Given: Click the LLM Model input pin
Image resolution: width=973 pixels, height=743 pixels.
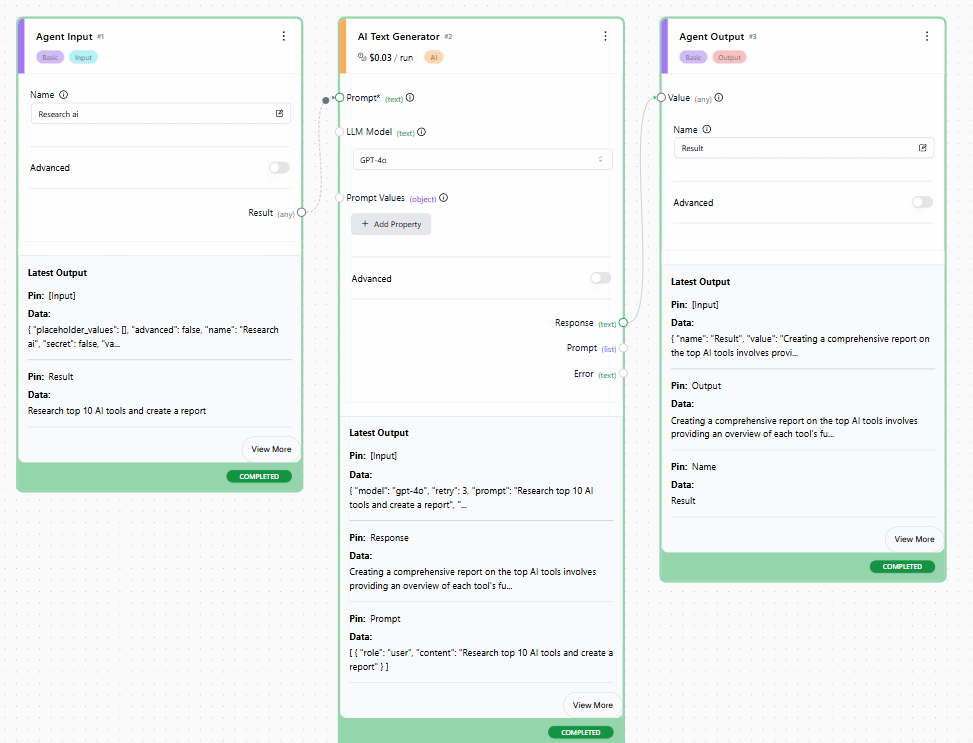Looking at the screenshot, I should [x=339, y=132].
